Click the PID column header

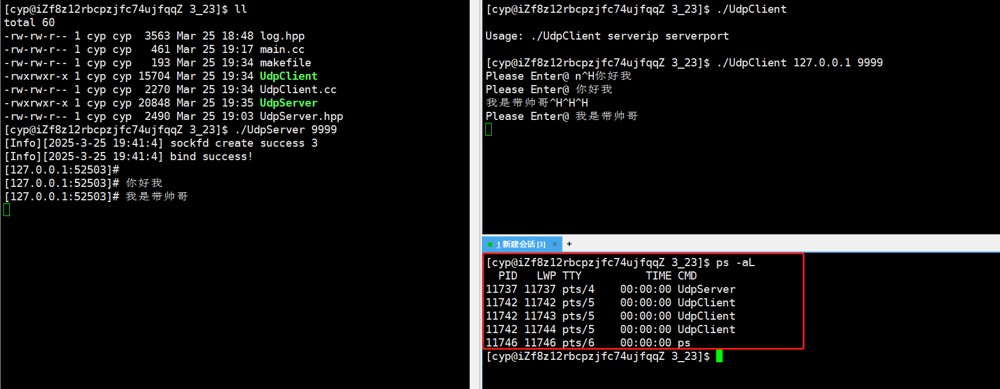(x=508, y=275)
